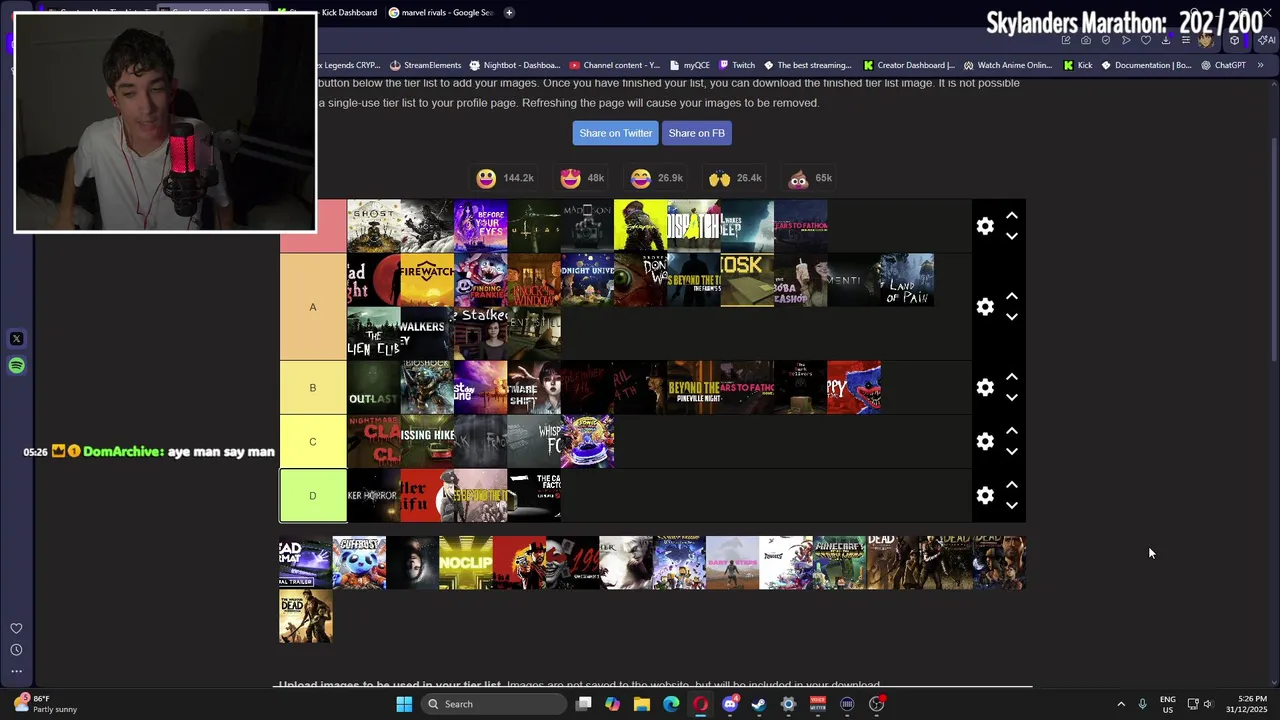Move the D tier row down
Image resolution: width=1280 pixels, height=720 pixels.
1012,506
